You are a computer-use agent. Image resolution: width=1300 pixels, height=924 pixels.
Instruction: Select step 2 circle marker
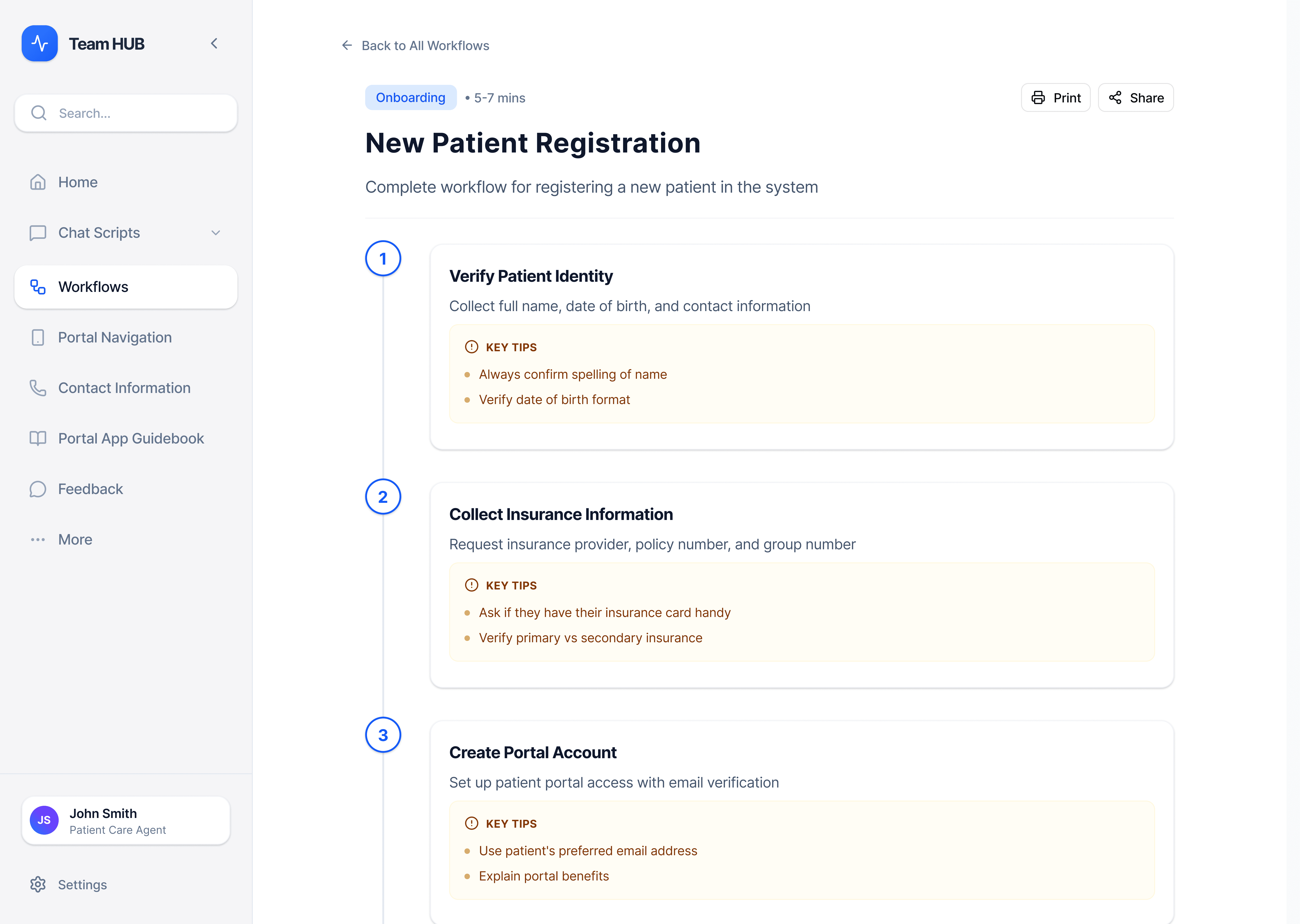(x=383, y=497)
